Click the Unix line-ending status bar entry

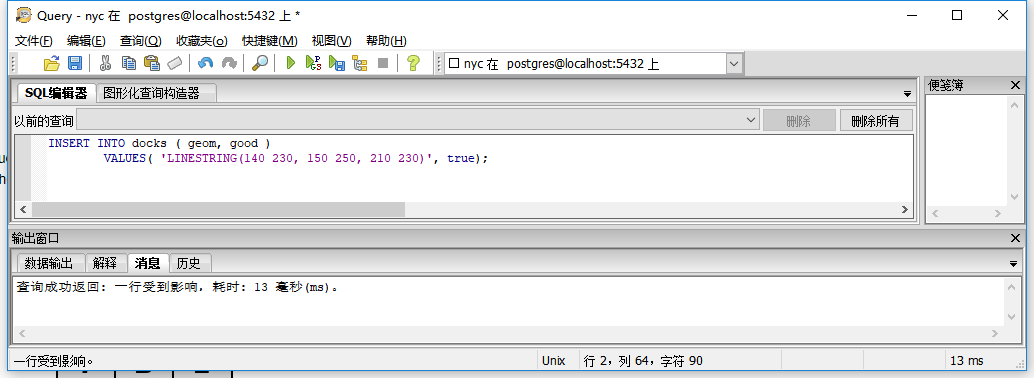pyautogui.click(x=554, y=361)
